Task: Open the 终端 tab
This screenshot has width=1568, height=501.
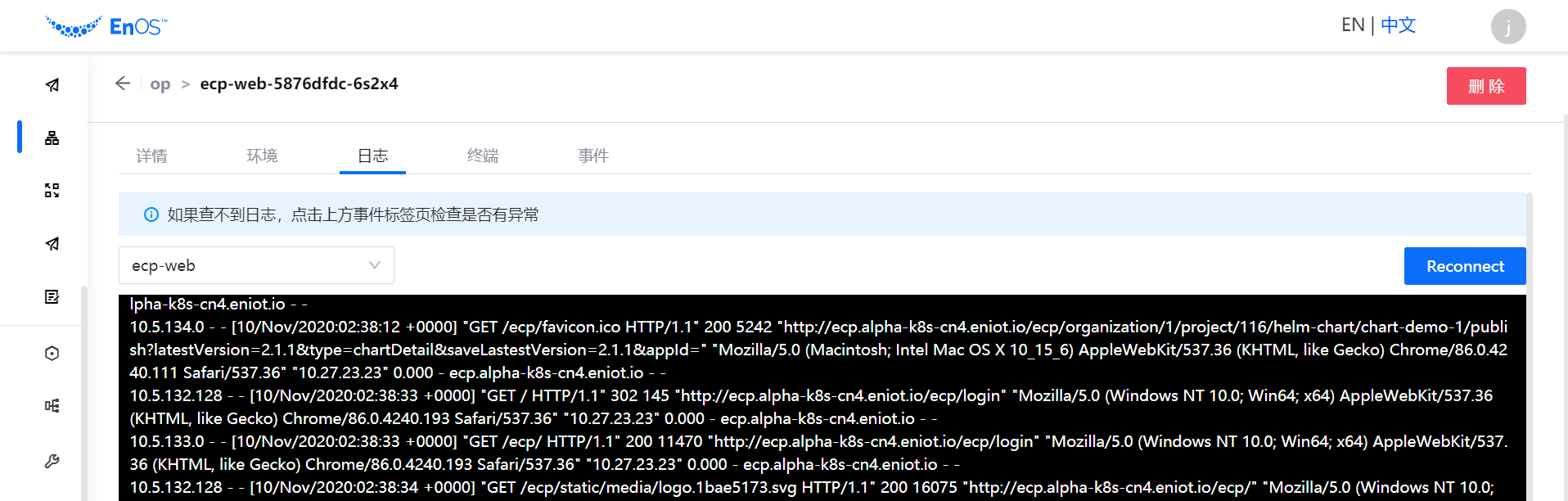Action: pyautogui.click(x=483, y=156)
